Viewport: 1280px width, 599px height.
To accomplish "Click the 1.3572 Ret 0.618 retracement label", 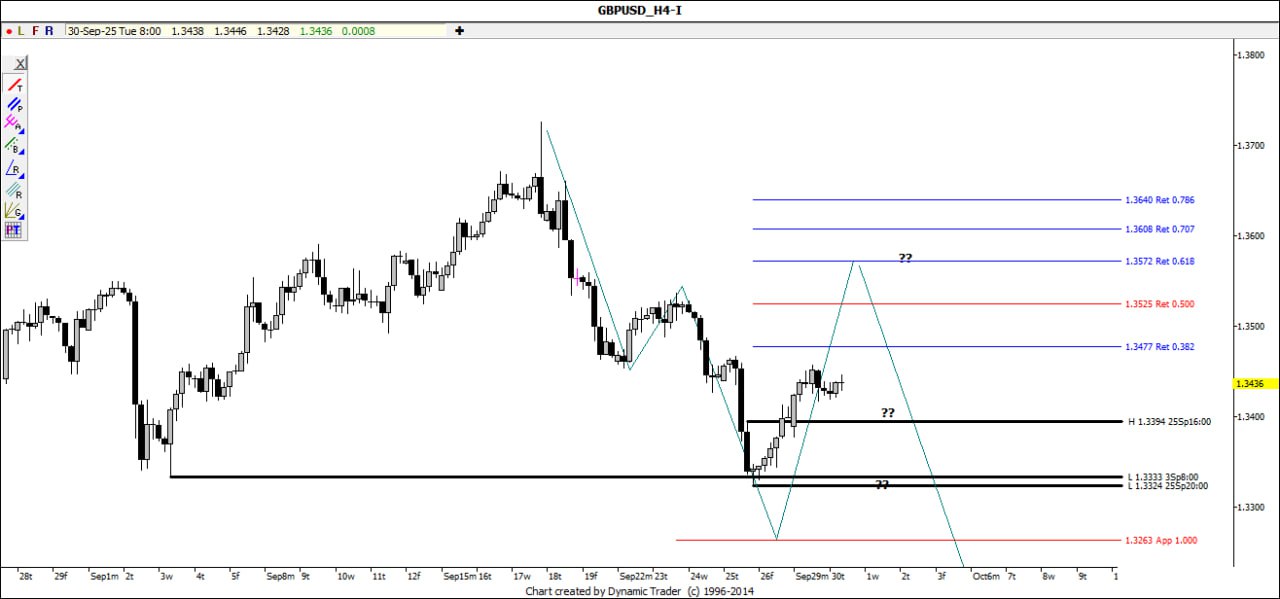I will (x=1159, y=261).
